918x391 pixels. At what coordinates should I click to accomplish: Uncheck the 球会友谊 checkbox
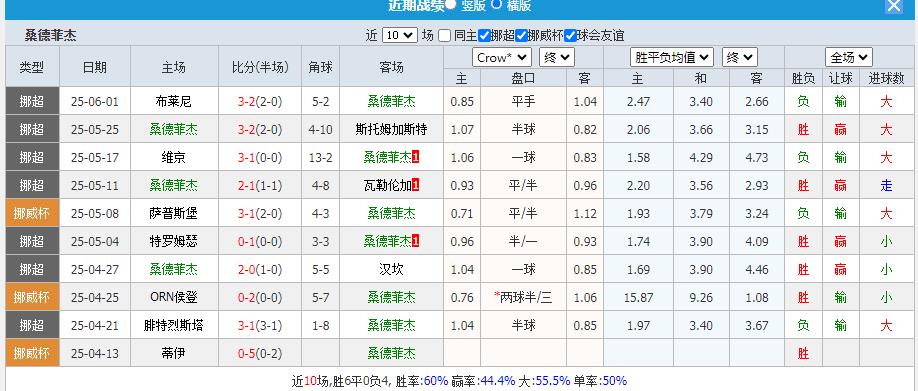click(570, 35)
